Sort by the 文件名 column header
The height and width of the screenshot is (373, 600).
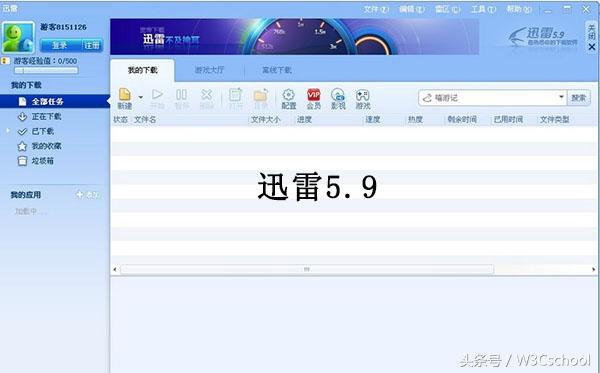point(145,119)
